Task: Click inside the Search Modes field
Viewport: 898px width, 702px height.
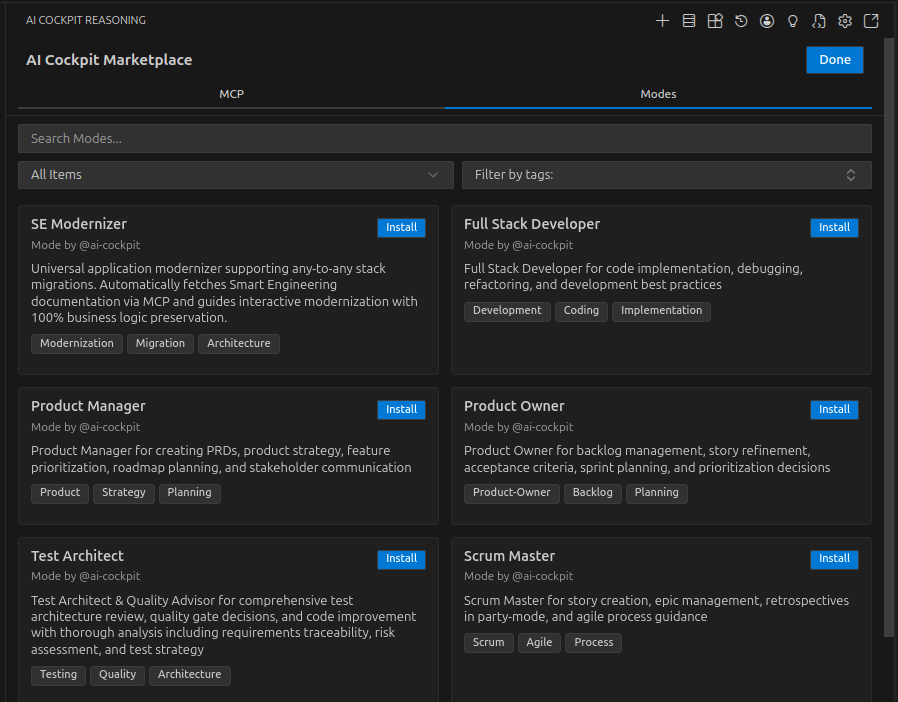Action: [x=445, y=138]
